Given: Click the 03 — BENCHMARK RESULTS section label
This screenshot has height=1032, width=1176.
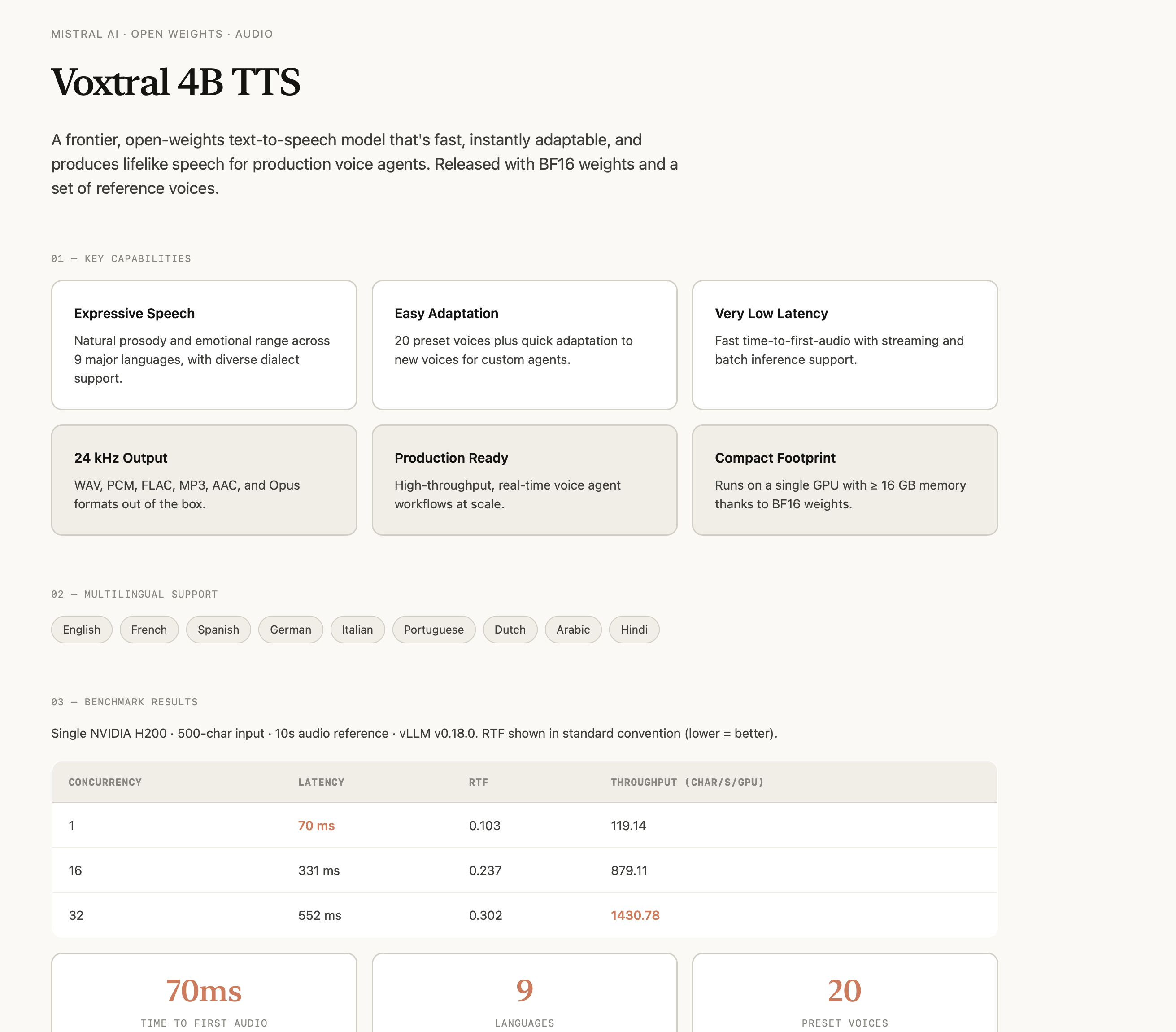Looking at the screenshot, I should coord(124,702).
